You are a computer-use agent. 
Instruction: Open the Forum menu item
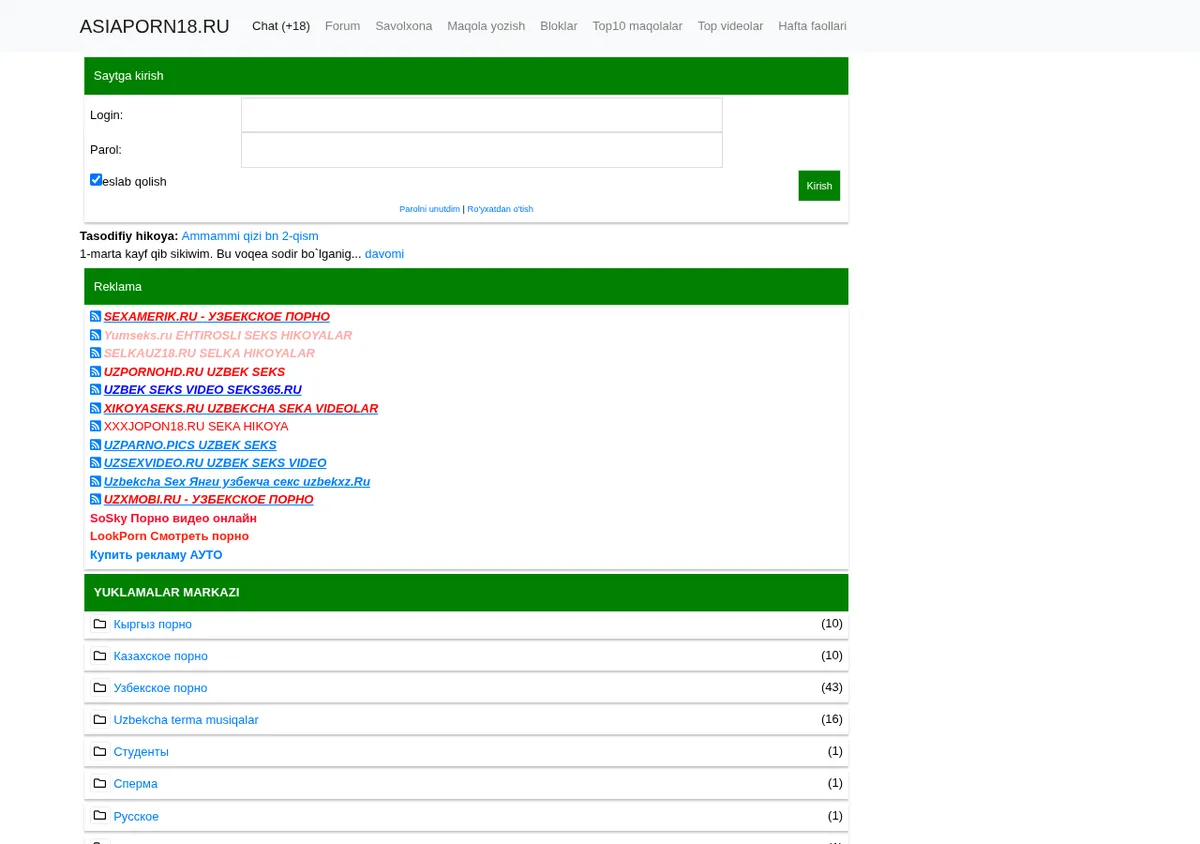pyautogui.click(x=342, y=26)
